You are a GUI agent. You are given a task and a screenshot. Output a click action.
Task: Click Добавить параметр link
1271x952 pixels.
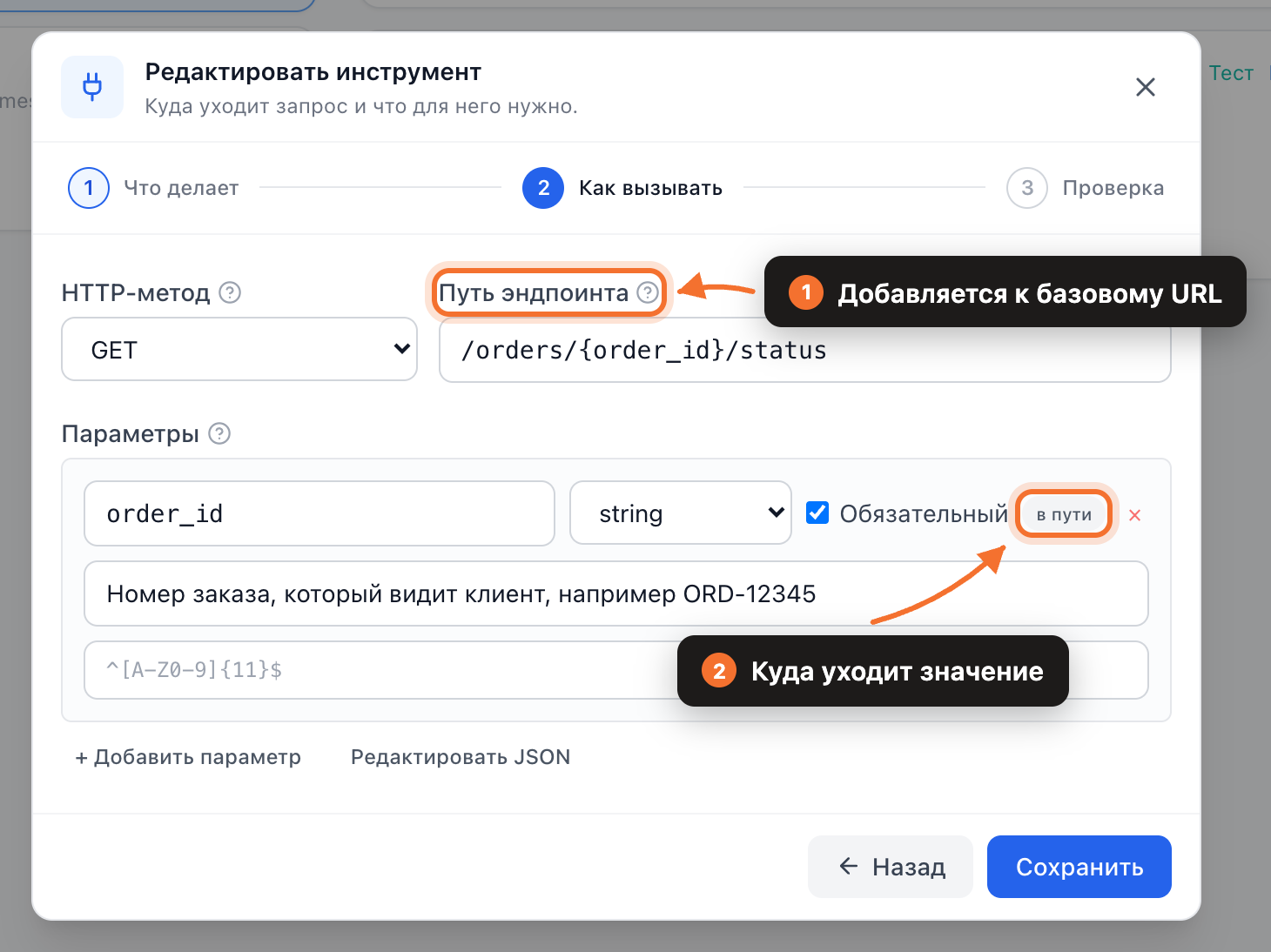point(188,757)
